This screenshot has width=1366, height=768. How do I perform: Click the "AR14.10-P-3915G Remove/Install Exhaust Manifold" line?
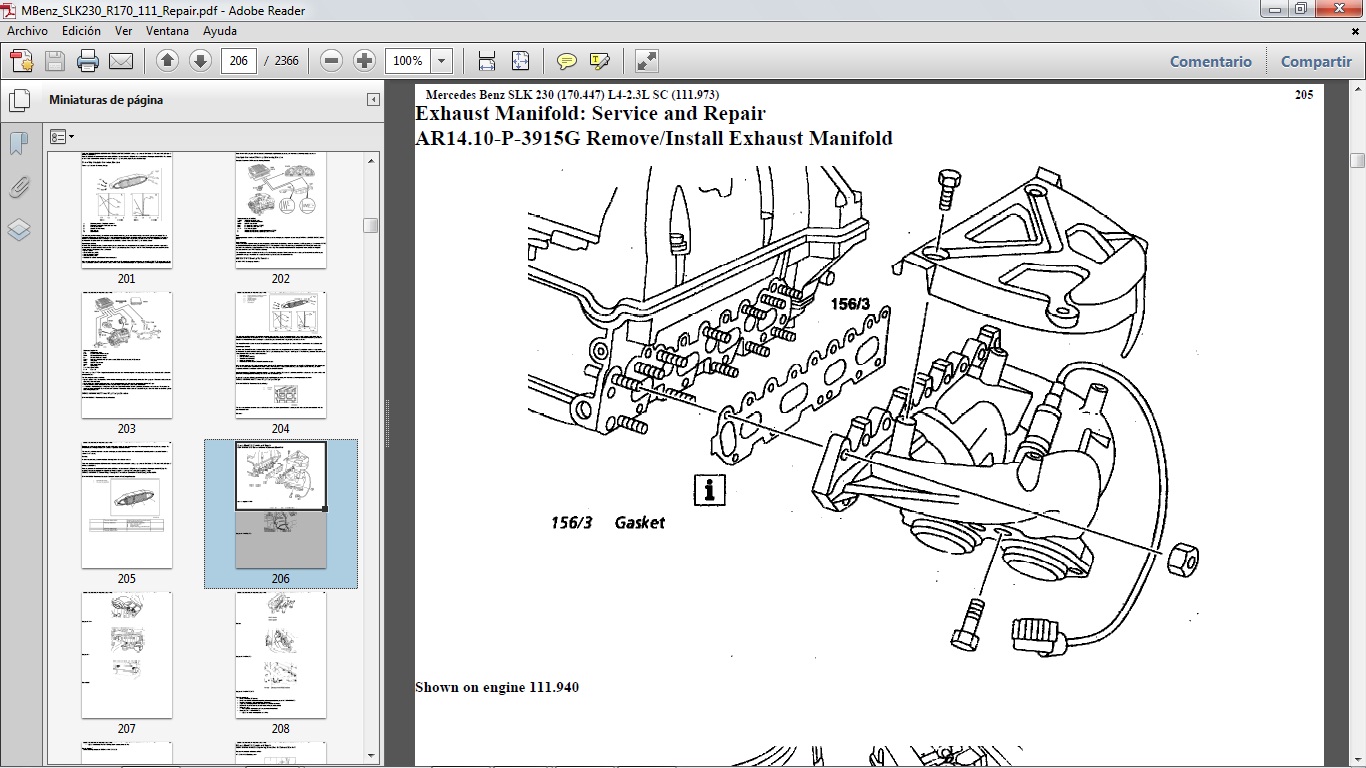pyautogui.click(x=654, y=138)
